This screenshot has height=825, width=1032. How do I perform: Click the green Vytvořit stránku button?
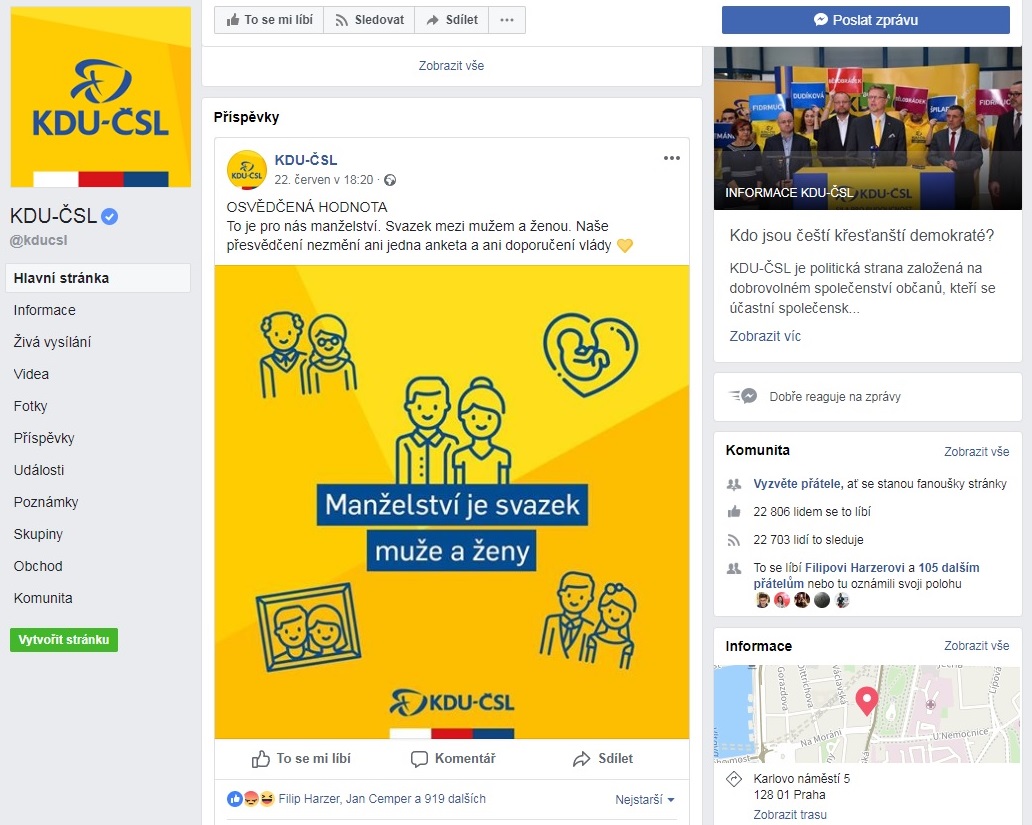(64, 640)
